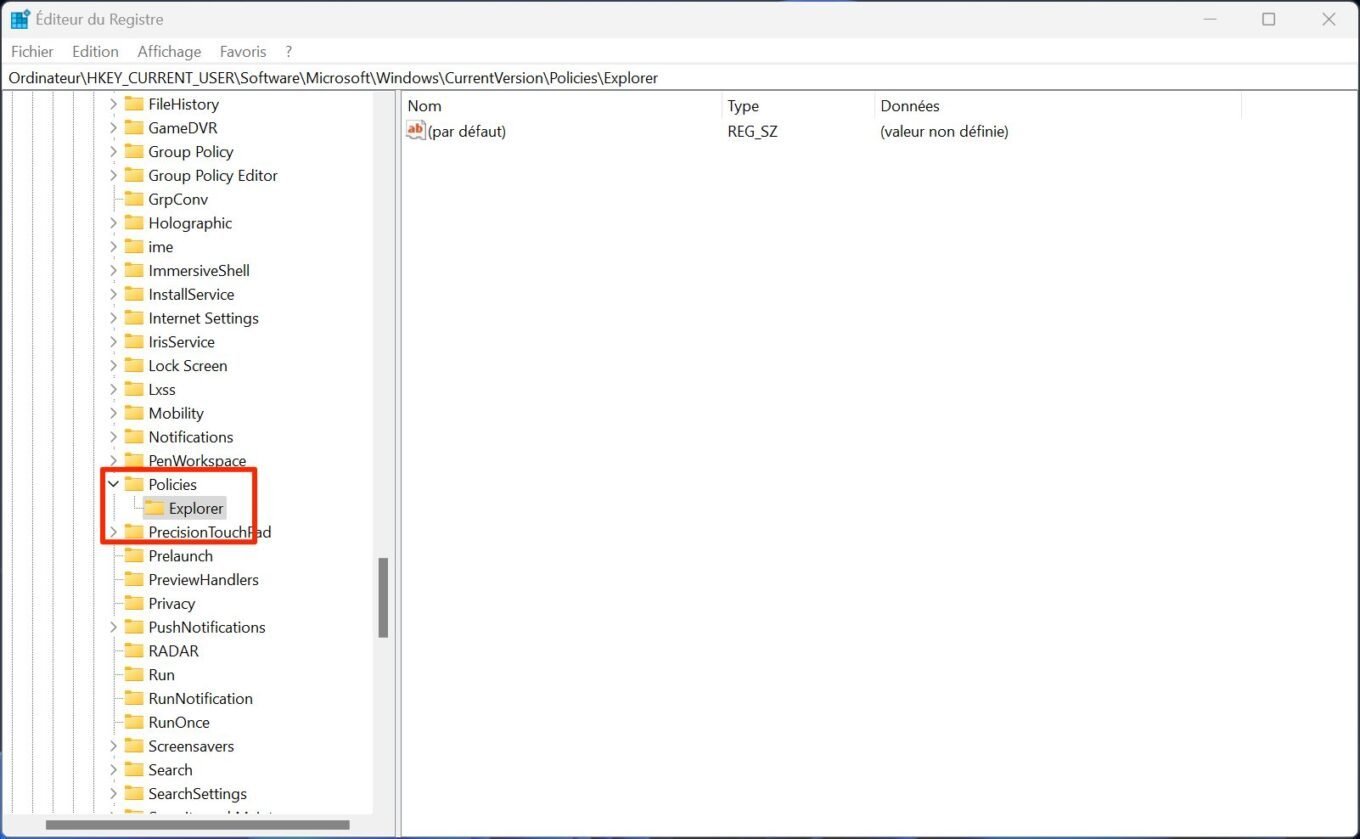Select the PenWorkspace key label
1360x839 pixels.
197,461
